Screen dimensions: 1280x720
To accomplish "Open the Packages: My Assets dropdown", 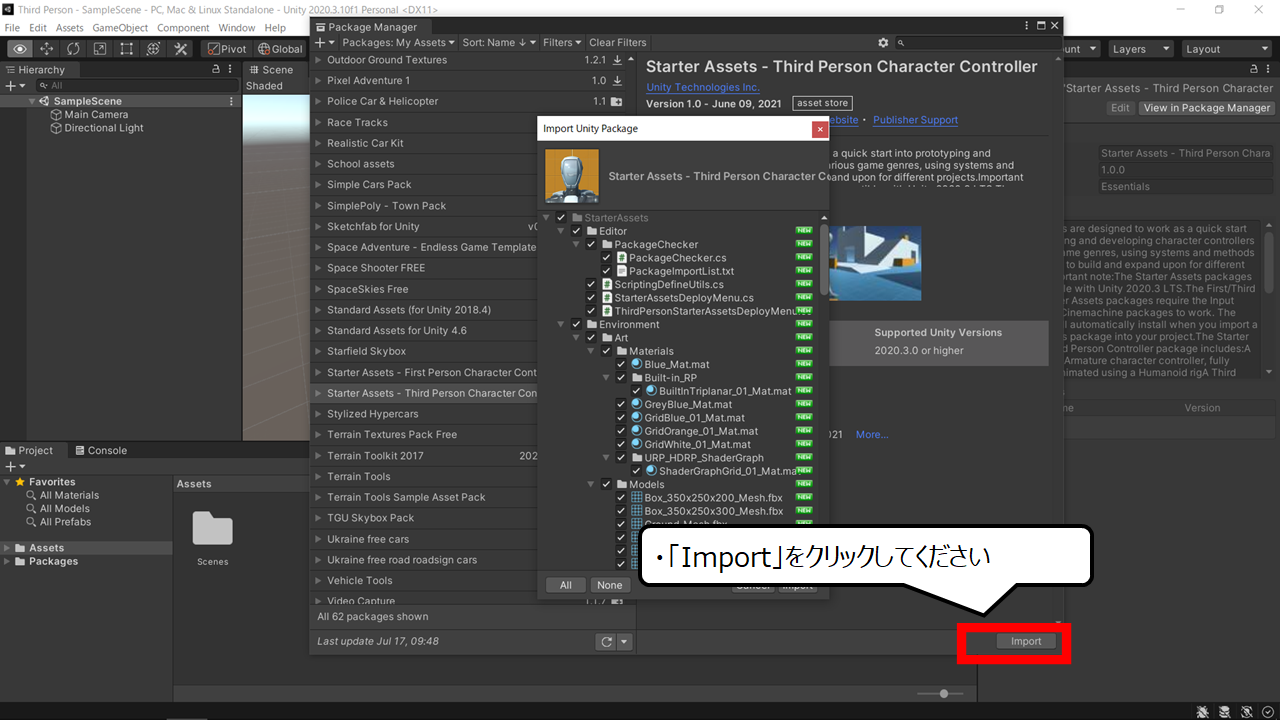I will [x=397, y=43].
